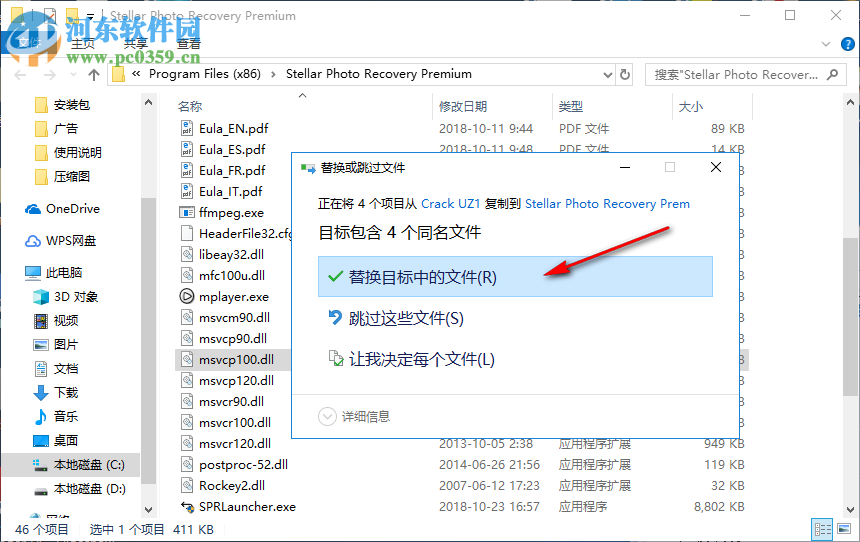Image resolution: width=860 pixels, height=542 pixels.
Task: Select 音乐 in navigation pane
Action: 66,416
